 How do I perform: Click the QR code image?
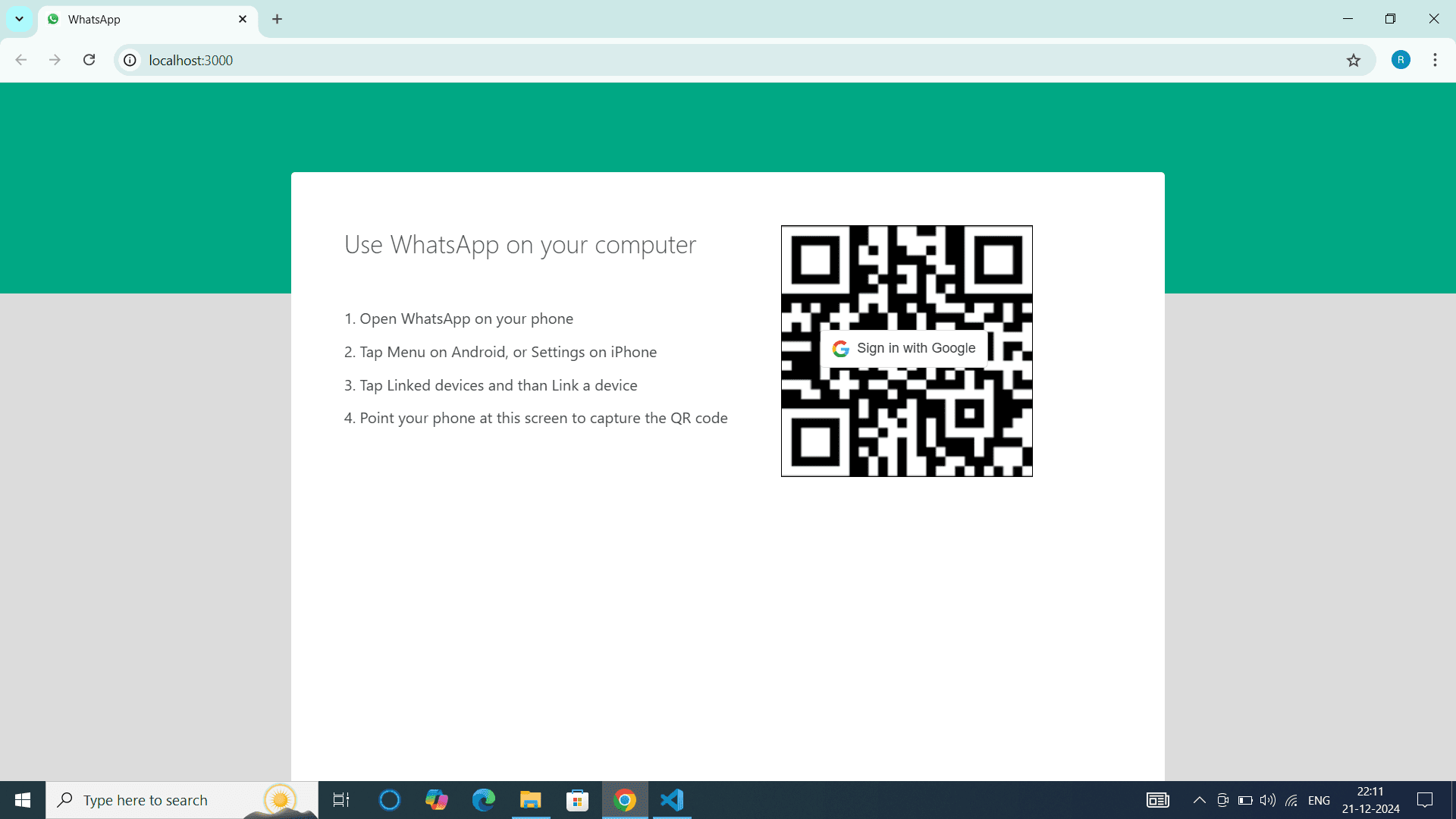[906, 351]
